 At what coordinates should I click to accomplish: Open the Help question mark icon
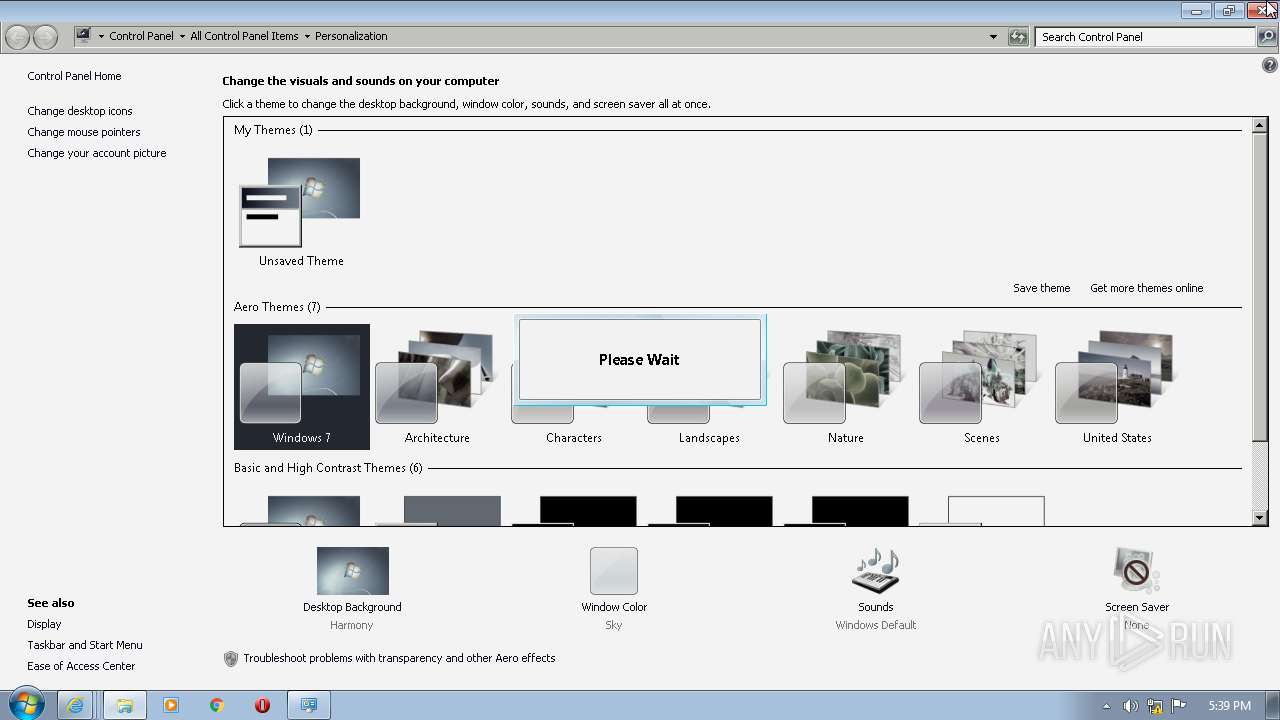click(1270, 65)
